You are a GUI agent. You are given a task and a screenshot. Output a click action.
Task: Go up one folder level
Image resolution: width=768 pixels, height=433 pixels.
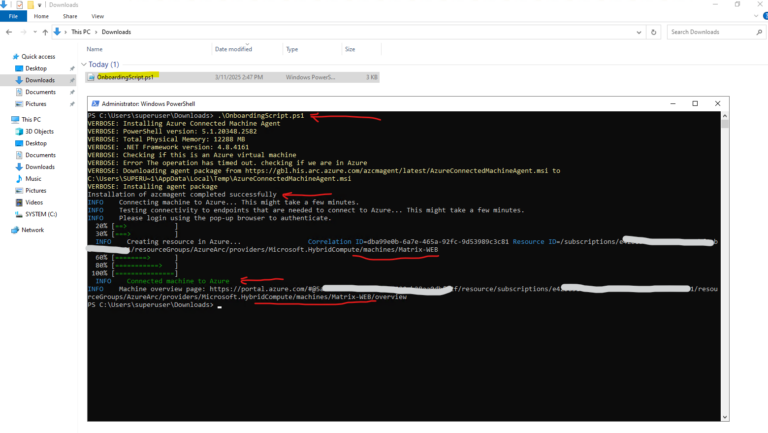pos(45,32)
